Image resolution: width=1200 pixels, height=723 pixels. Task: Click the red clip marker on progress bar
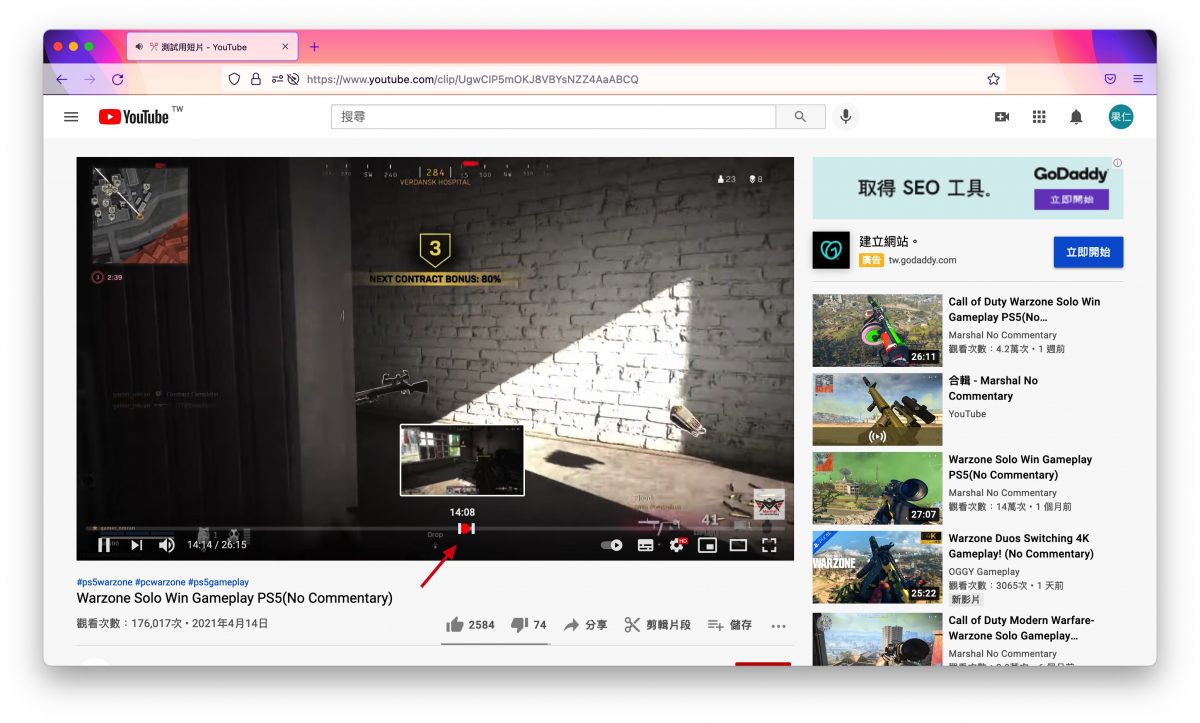466,528
